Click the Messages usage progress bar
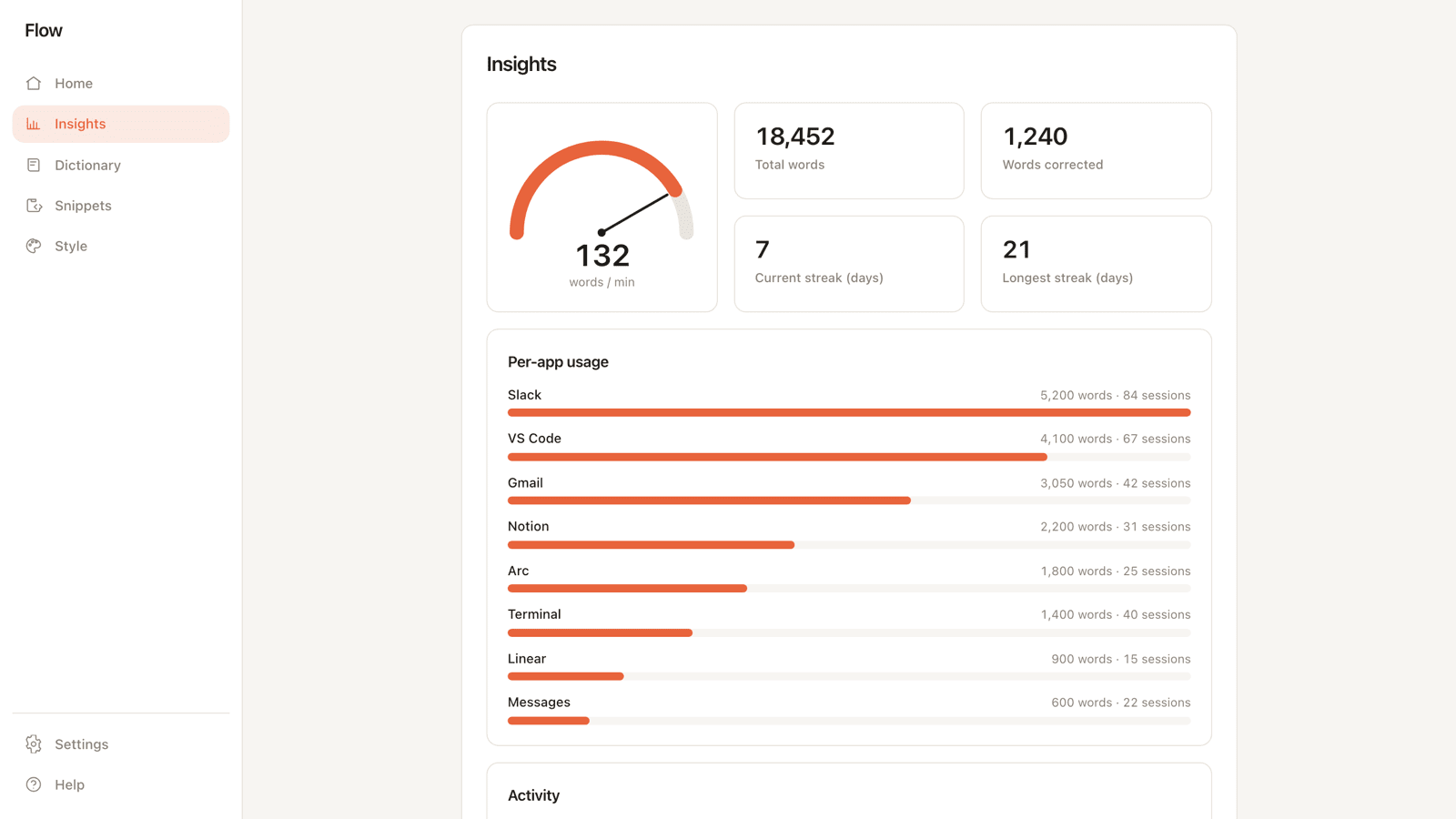Image resolution: width=1456 pixels, height=819 pixels. (849, 721)
